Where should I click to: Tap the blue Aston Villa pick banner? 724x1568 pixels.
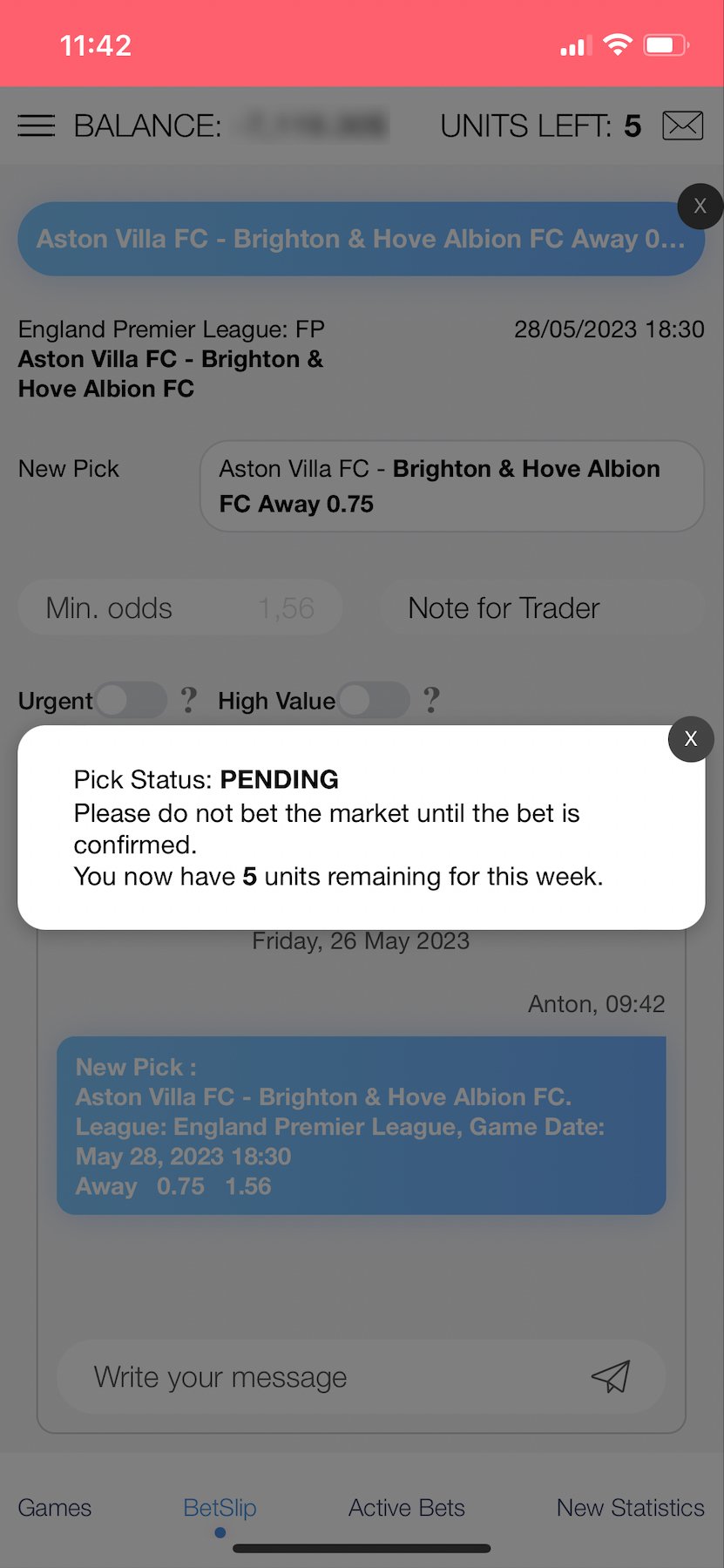[x=348, y=239]
